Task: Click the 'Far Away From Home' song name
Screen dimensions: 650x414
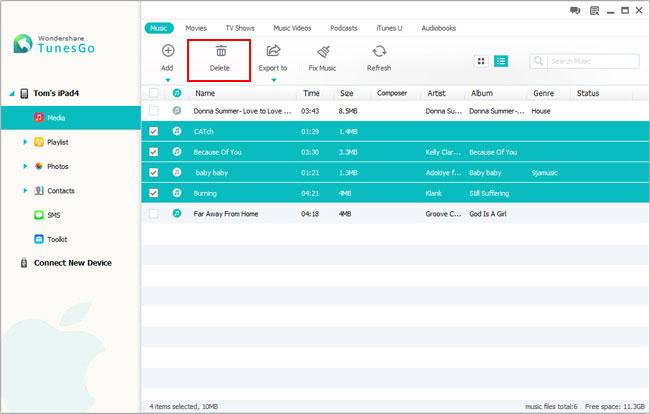Action: pyautogui.click(x=226, y=214)
